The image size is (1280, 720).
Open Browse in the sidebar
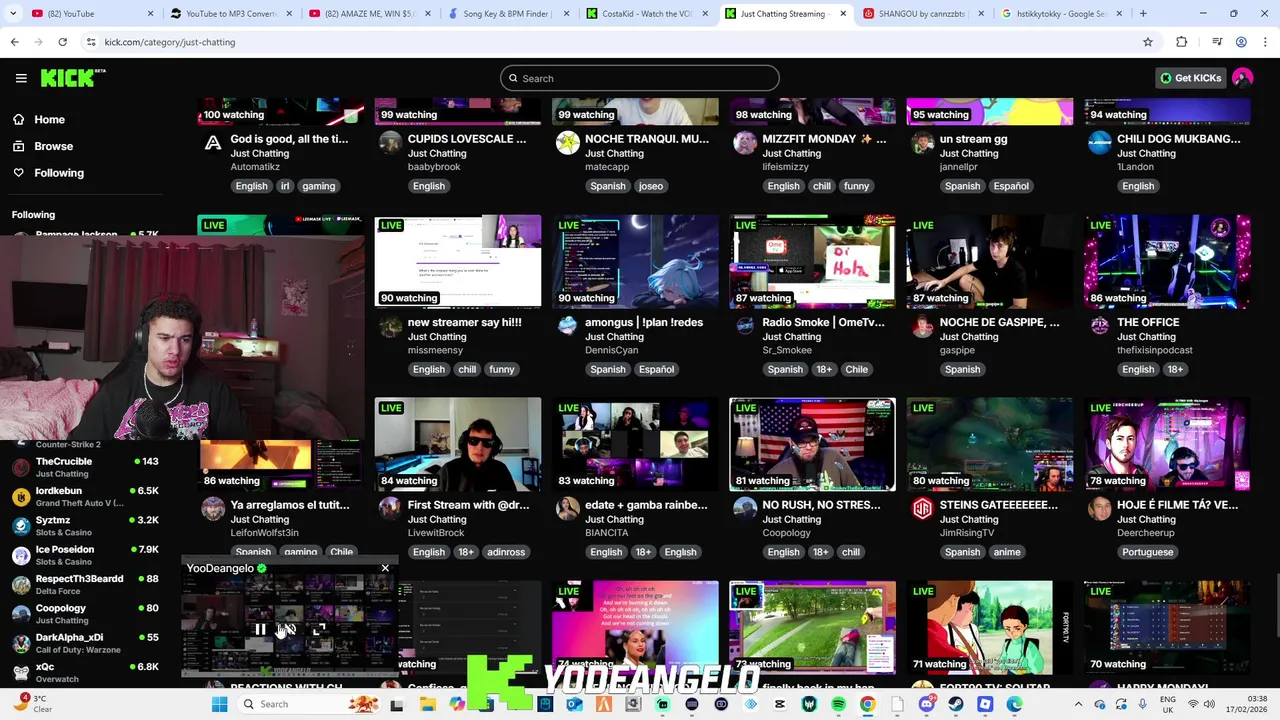click(x=53, y=146)
